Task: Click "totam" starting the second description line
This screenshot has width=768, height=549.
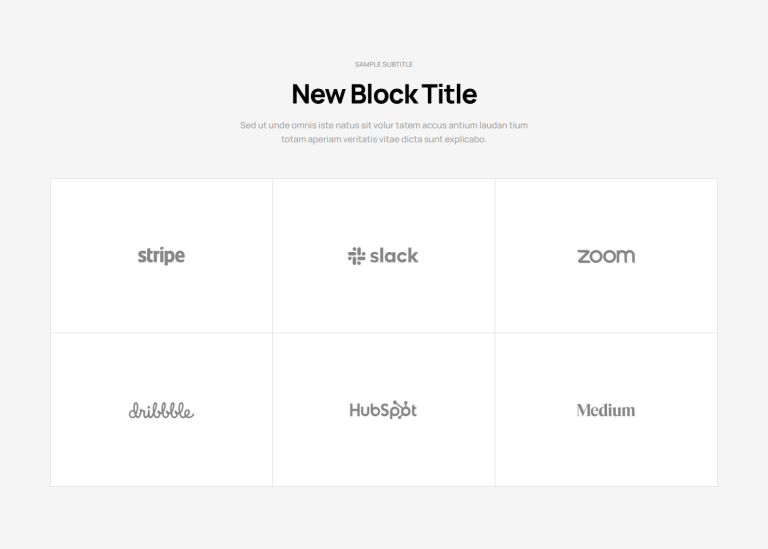Action: coord(293,139)
